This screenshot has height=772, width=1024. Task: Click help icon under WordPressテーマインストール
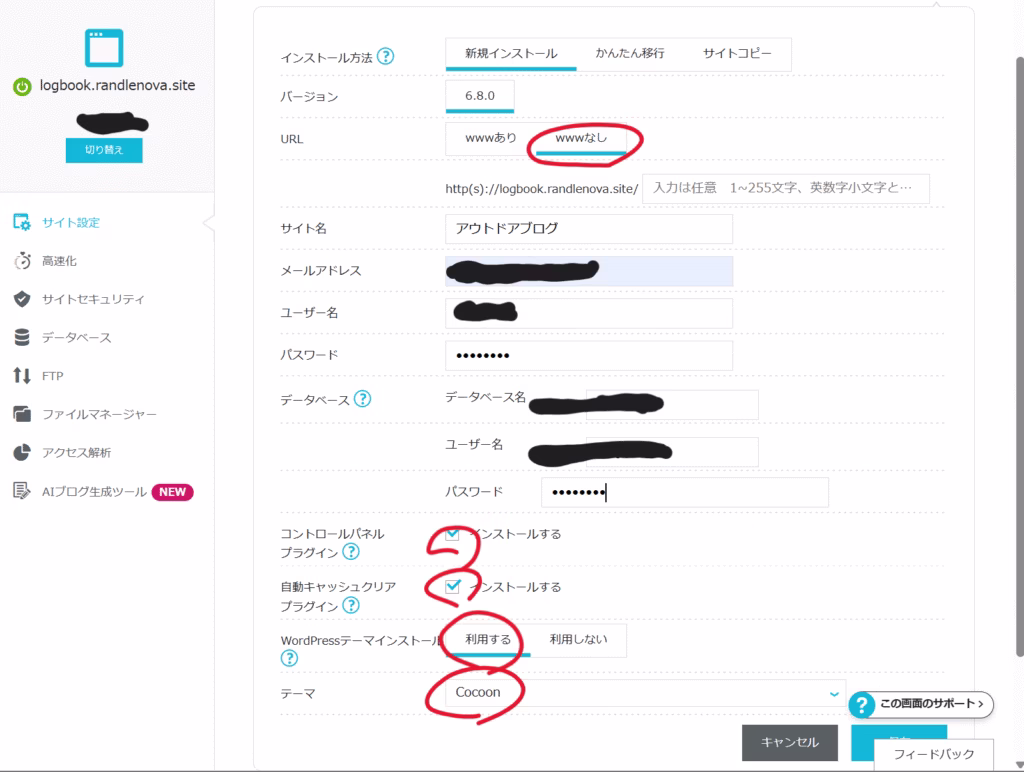point(289,658)
